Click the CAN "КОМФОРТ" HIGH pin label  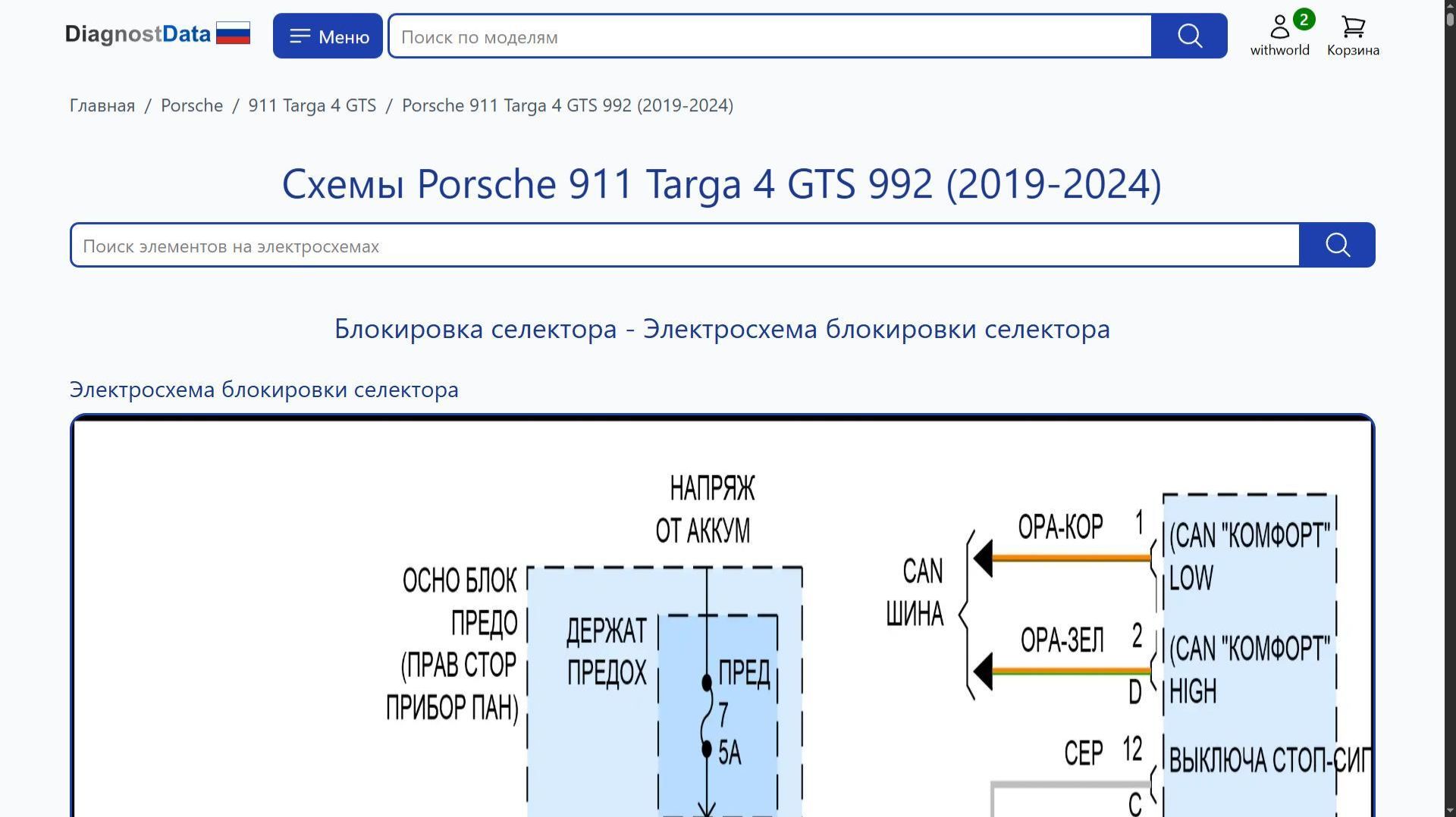tap(1249, 670)
